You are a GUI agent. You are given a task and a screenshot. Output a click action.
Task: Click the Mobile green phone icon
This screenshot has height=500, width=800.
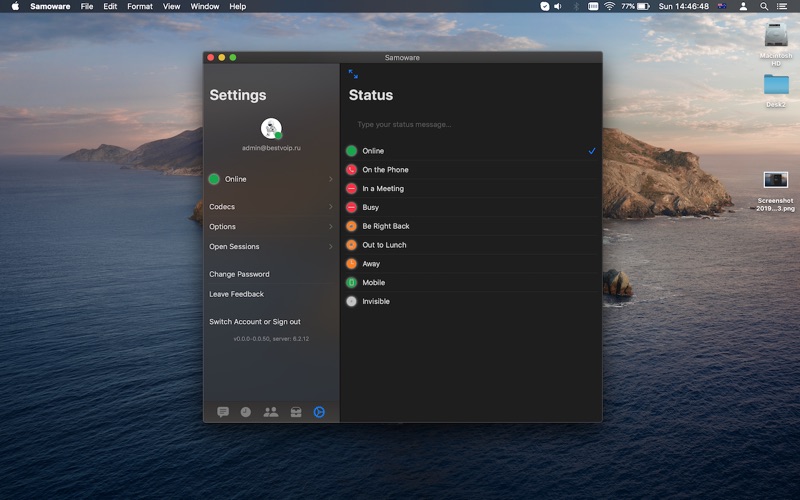point(351,282)
